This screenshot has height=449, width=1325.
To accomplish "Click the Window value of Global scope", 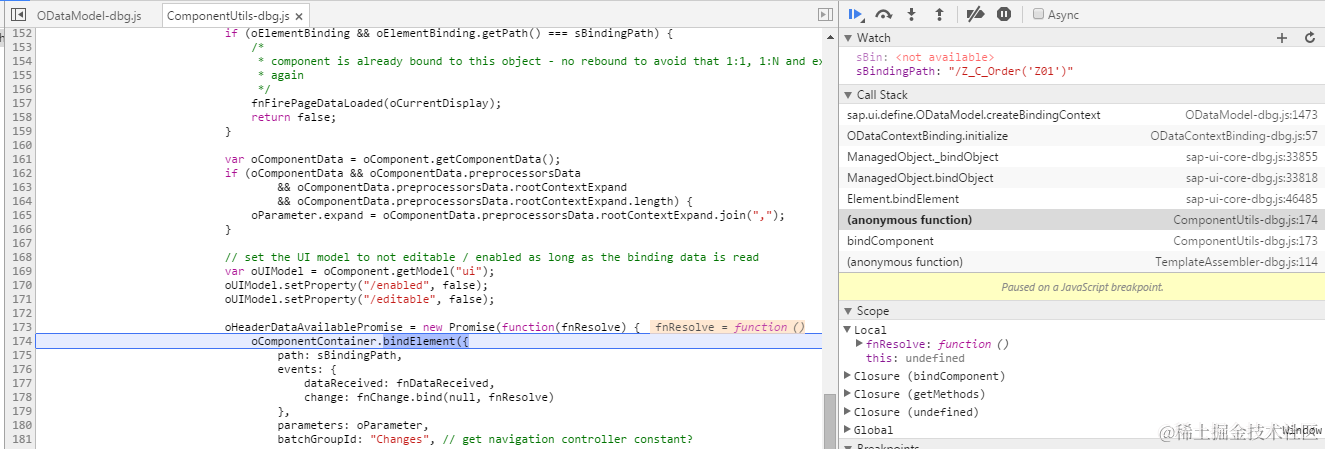I will pos(1301,430).
